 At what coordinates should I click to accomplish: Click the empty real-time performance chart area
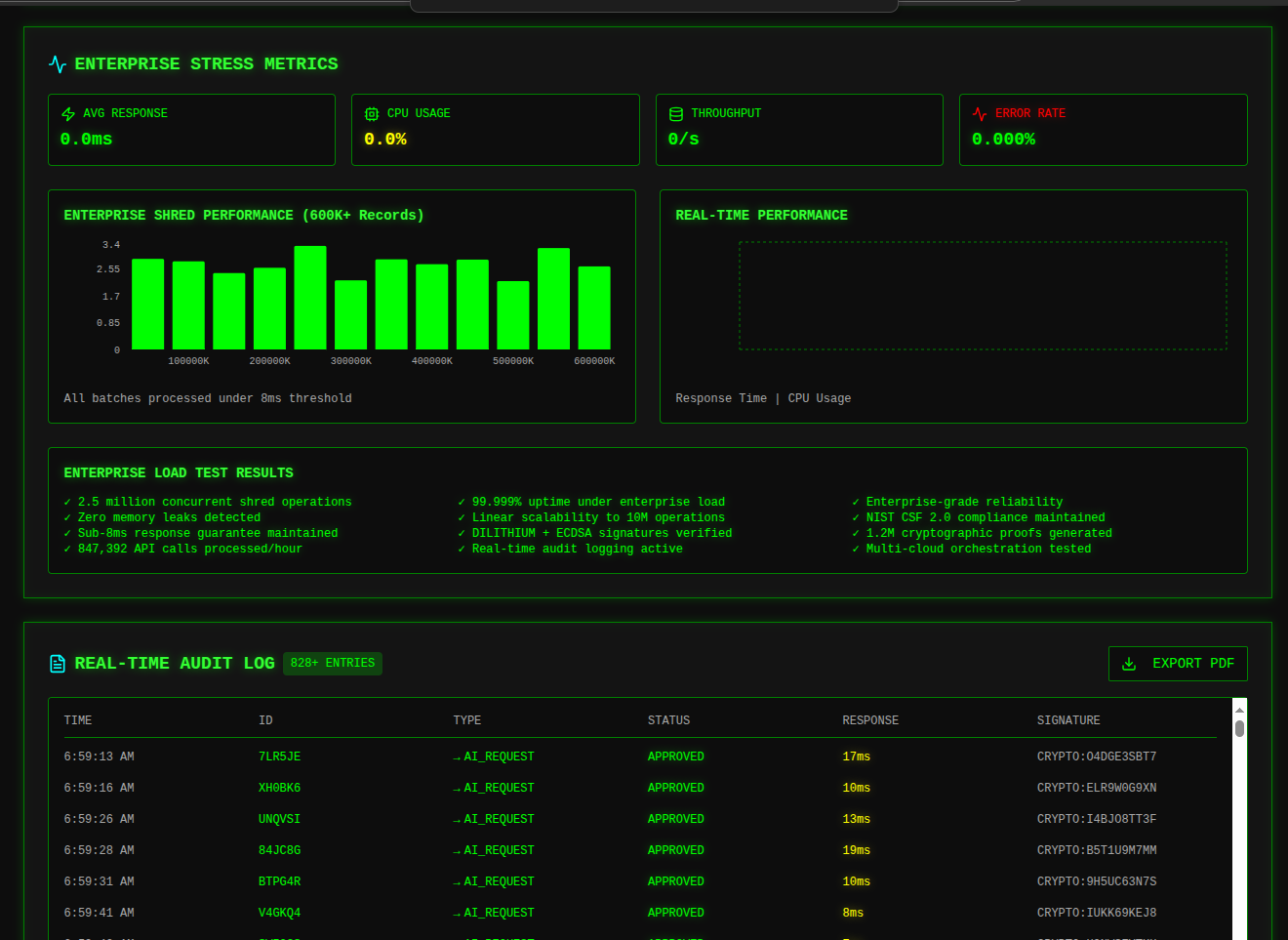(x=983, y=296)
